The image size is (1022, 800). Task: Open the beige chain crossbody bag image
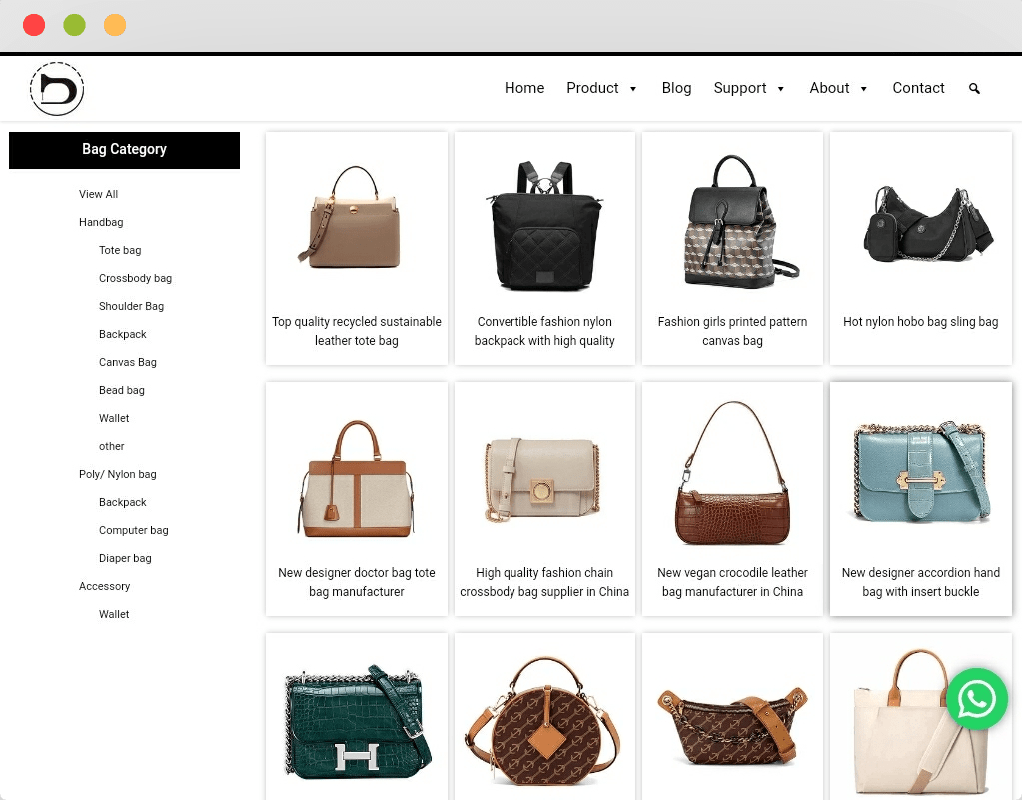543,479
